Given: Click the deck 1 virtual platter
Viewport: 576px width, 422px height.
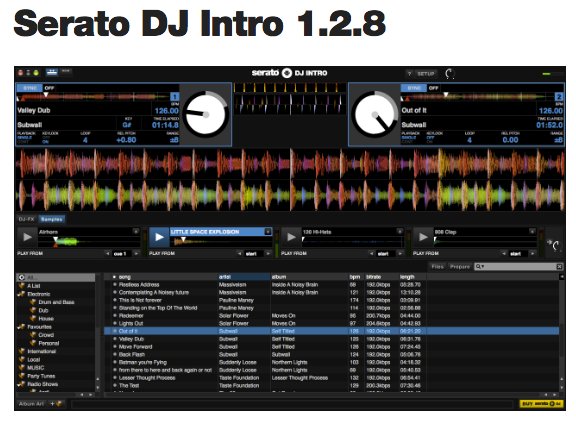Looking at the screenshot, I should (206, 115).
